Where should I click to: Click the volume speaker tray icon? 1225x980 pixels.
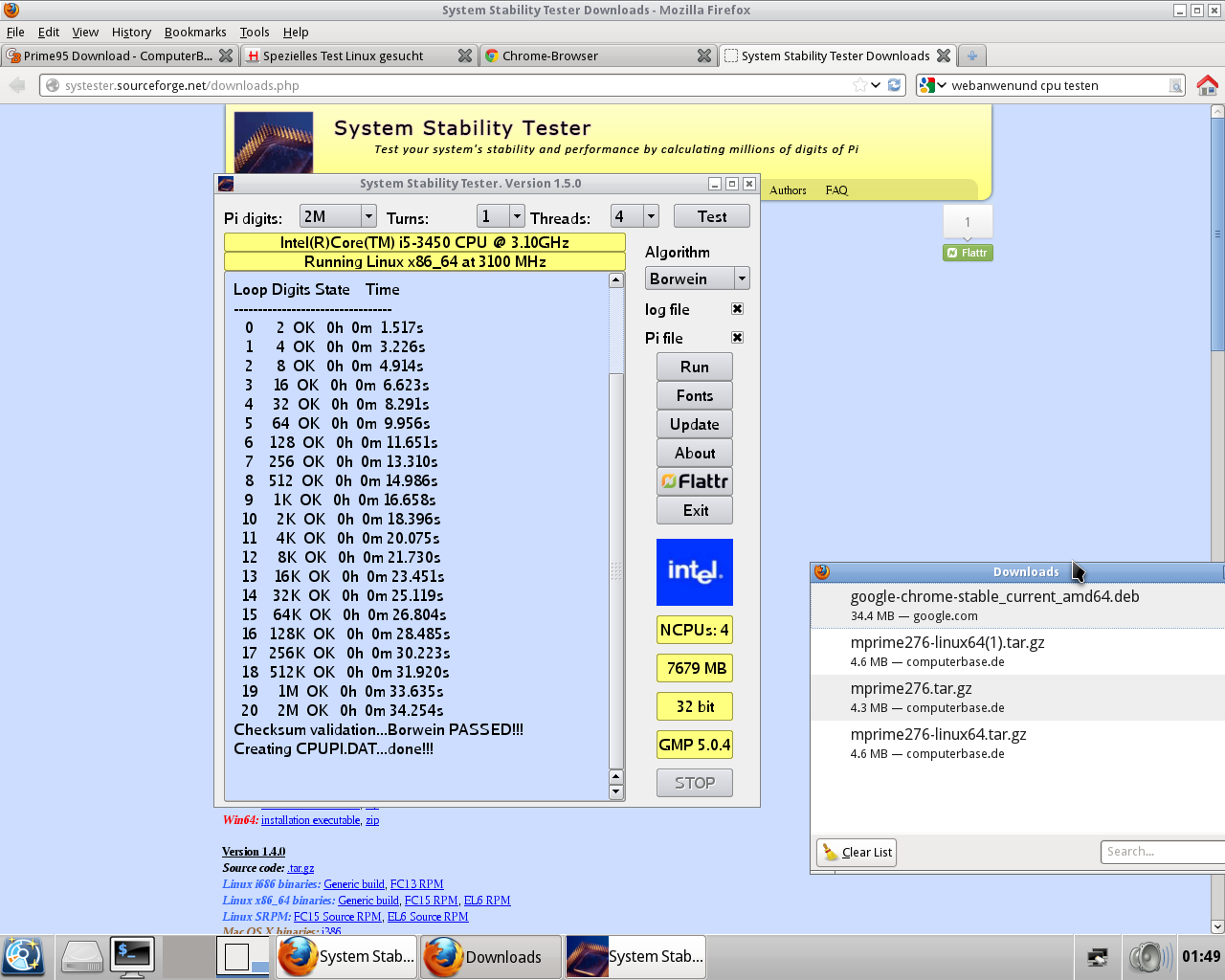click(1149, 957)
